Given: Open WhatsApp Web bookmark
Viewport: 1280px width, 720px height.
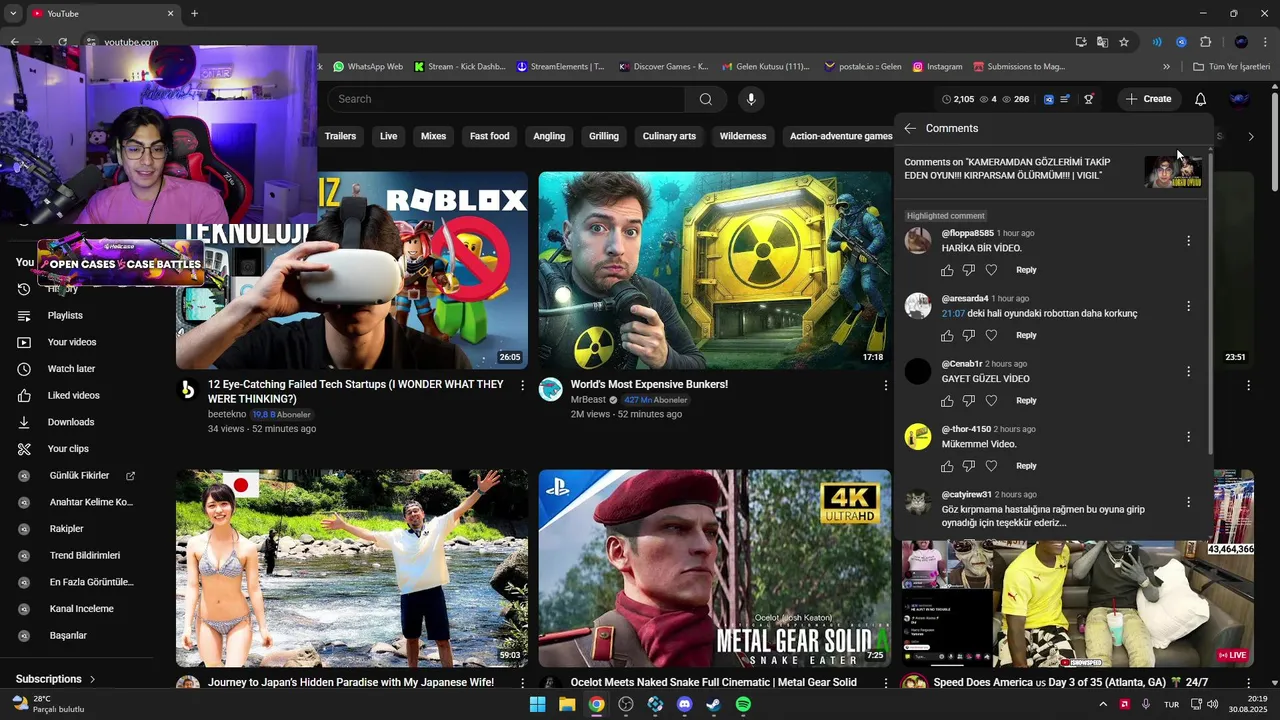Looking at the screenshot, I should [x=367, y=67].
